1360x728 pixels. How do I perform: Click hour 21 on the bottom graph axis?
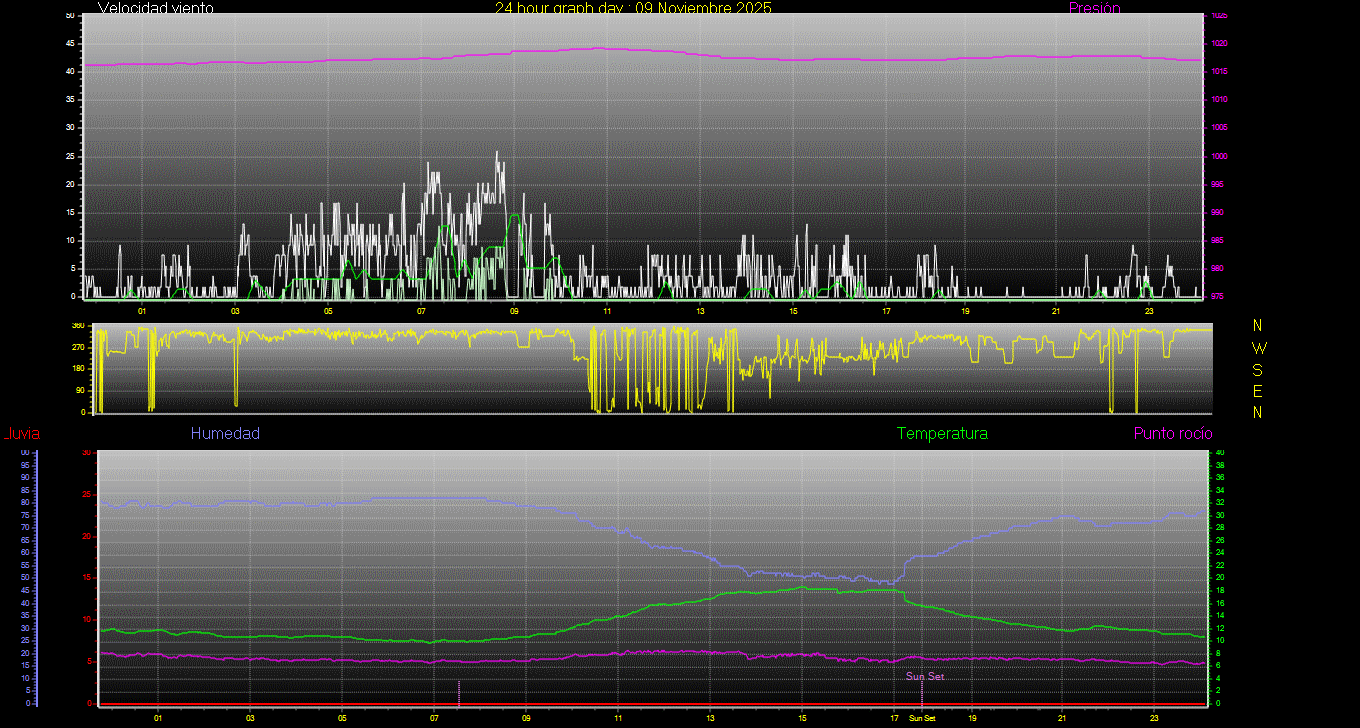(x=1062, y=718)
